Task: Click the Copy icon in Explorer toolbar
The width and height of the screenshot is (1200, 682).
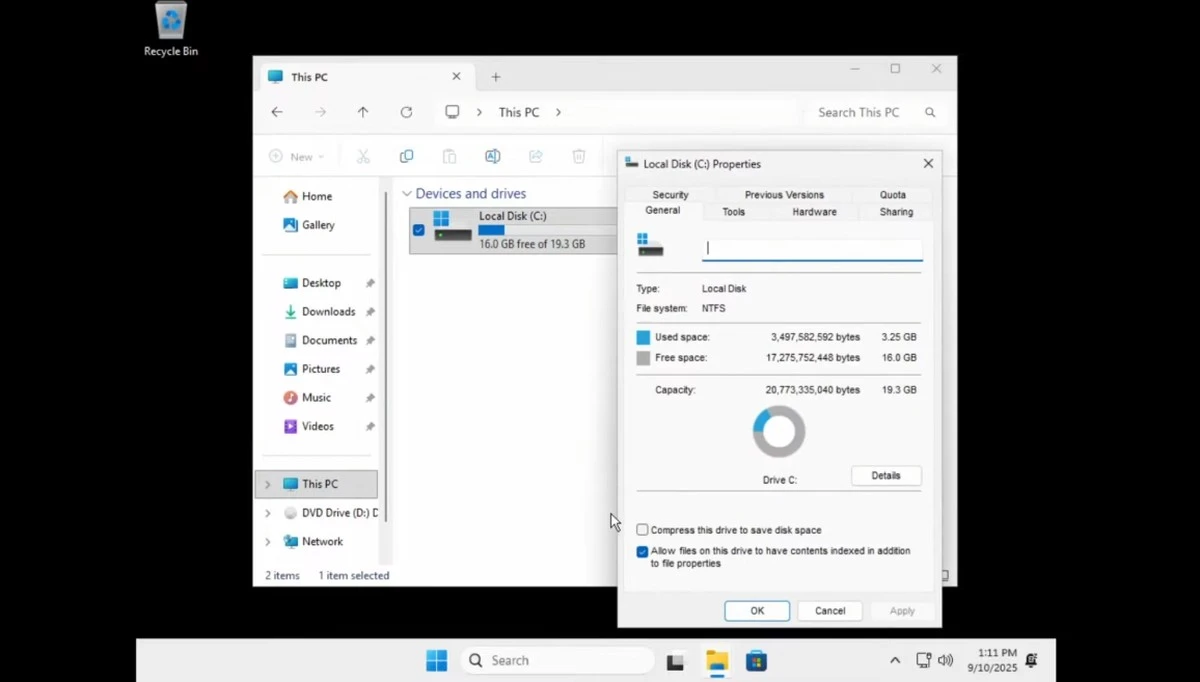Action: (x=406, y=156)
